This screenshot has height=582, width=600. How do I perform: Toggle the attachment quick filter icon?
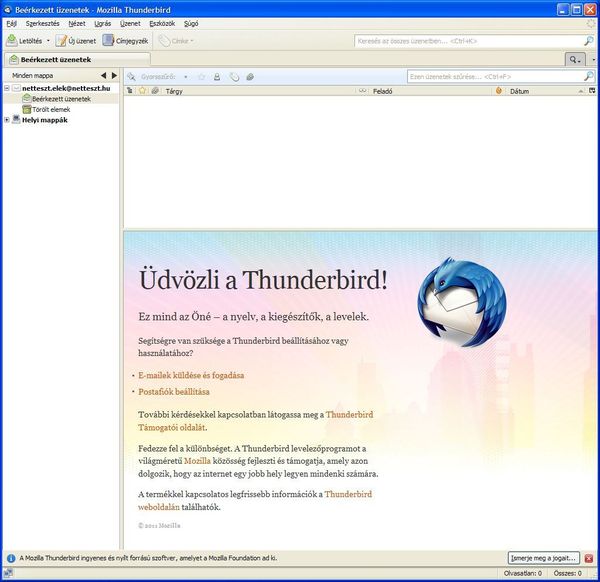point(250,76)
